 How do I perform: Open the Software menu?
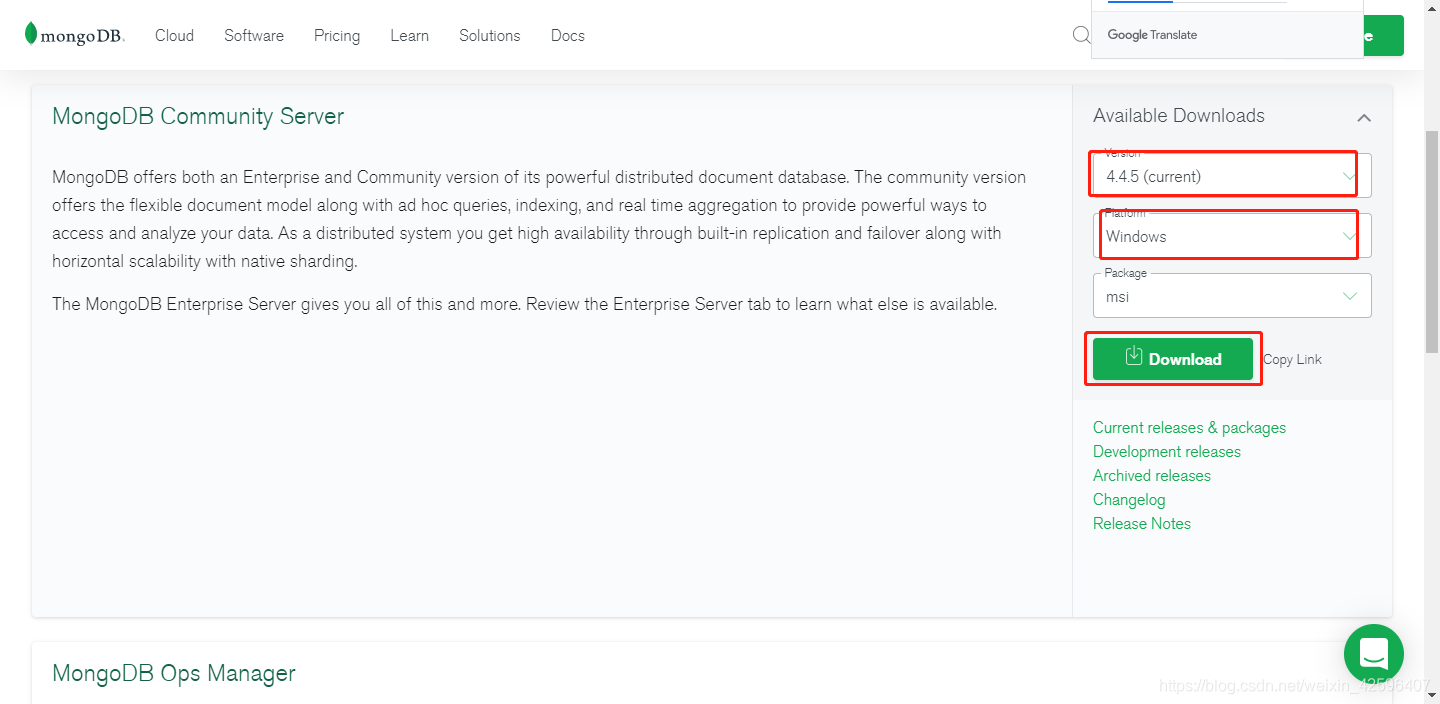pos(254,35)
